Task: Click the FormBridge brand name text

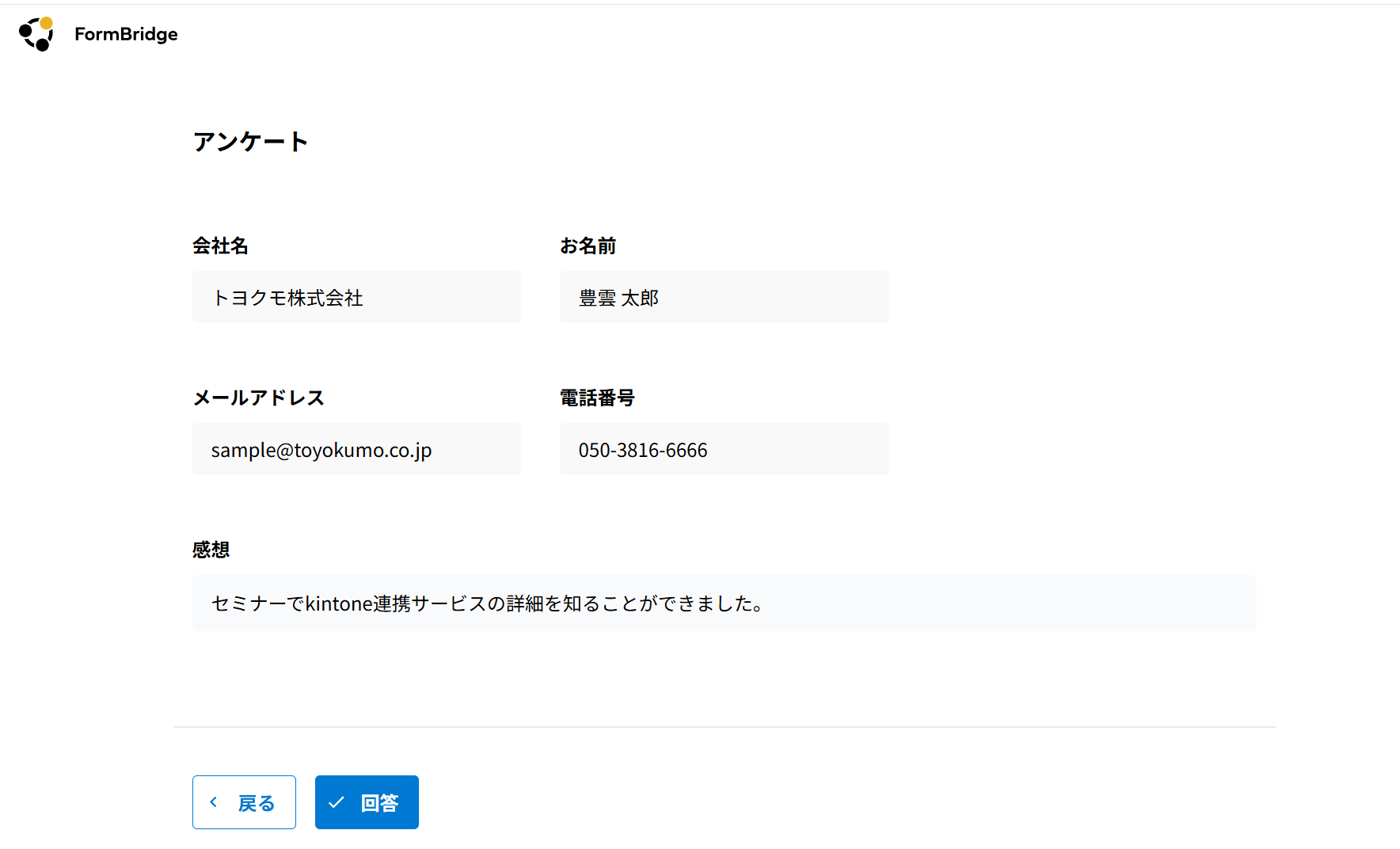Action: click(126, 34)
